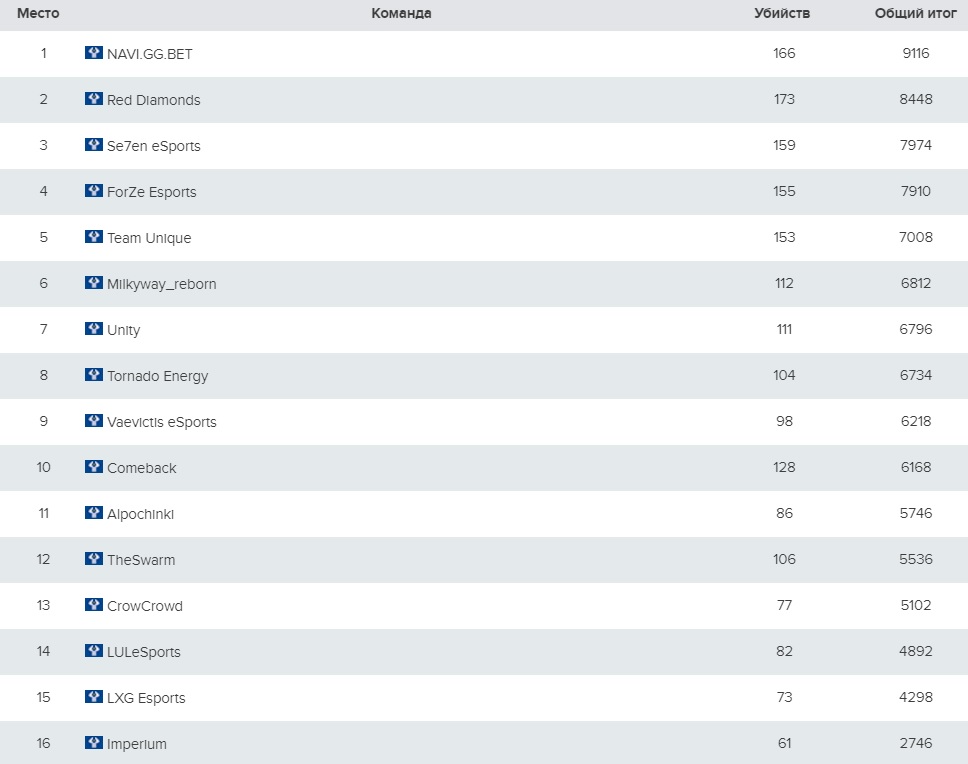Screen dimensions: 968x764
Task: Click the Alpochinki team name
Action: 140,514
